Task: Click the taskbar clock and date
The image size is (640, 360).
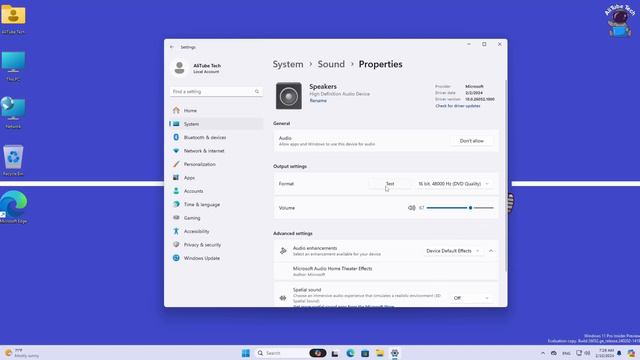Action: click(x=605, y=353)
